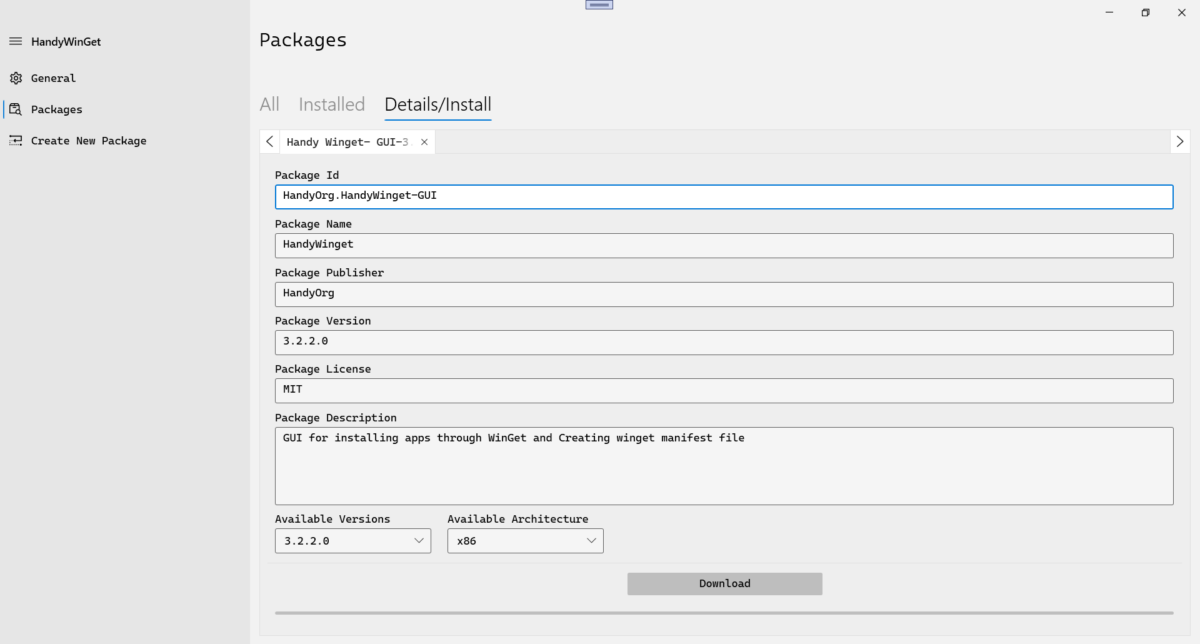Click the Create New Package icon
Viewport: 1200px width, 644px height.
click(15, 141)
